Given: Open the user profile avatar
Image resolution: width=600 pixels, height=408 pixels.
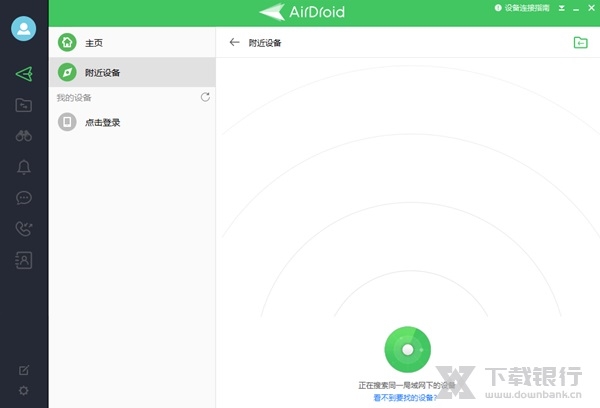Looking at the screenshot, I should 24,29.
